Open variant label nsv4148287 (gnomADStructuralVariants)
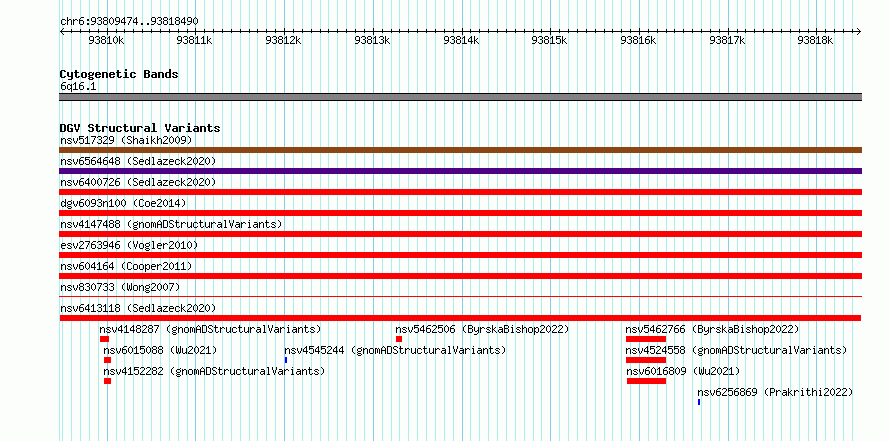The height and width of the screenshot is (441, 890). 211,329
